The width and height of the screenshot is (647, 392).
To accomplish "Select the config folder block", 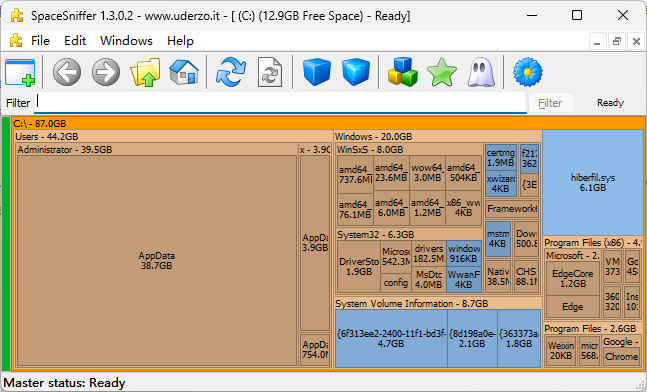I will [396, 283].
